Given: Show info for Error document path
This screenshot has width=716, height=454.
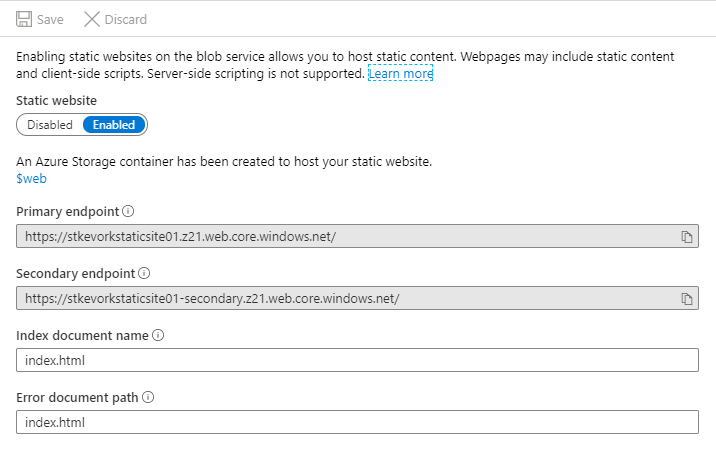Looking at the screenshot, I should [x=148, y=397].
